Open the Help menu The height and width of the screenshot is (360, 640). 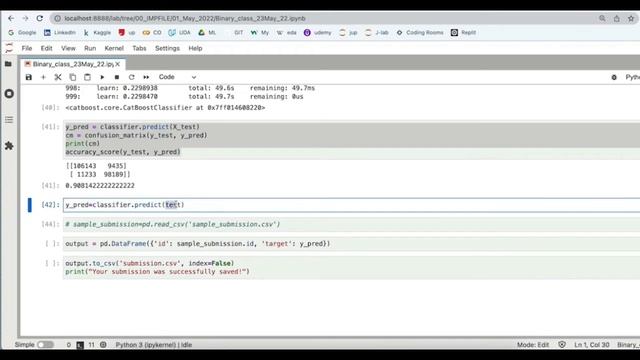coord(195,48)
